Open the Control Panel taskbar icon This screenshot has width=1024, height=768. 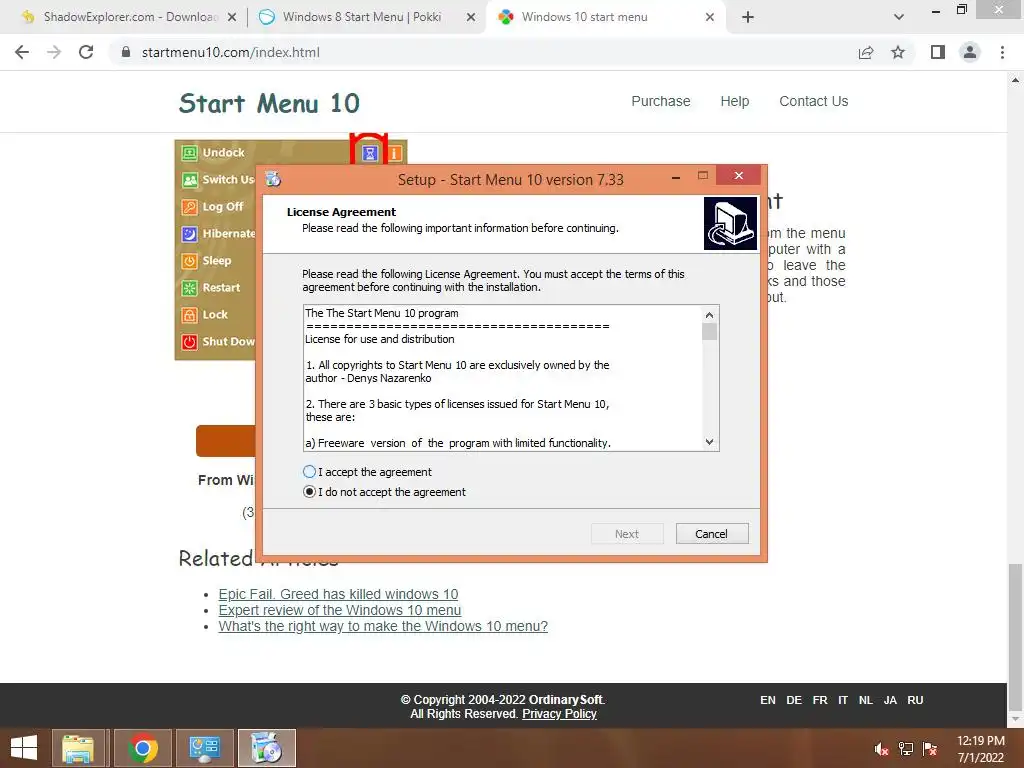[x=204, y=748]
